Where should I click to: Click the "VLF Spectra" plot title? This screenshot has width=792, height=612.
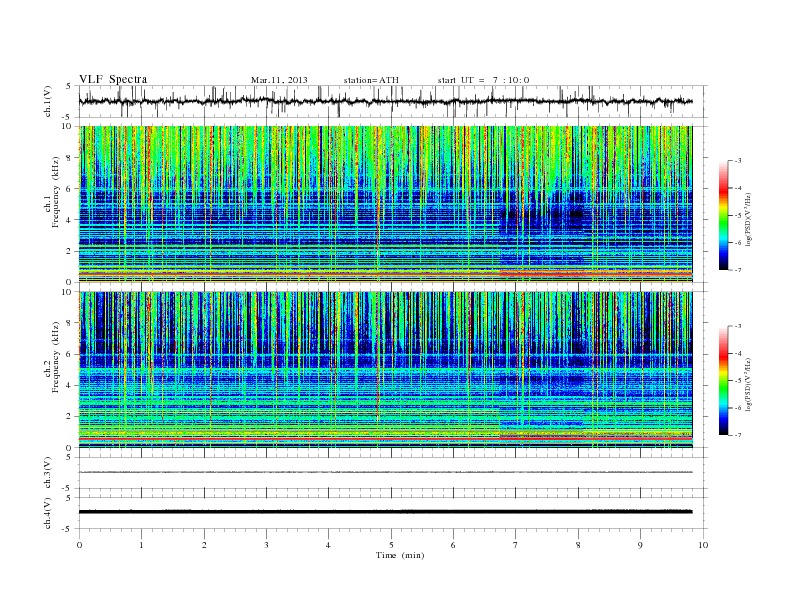point(113,79)
